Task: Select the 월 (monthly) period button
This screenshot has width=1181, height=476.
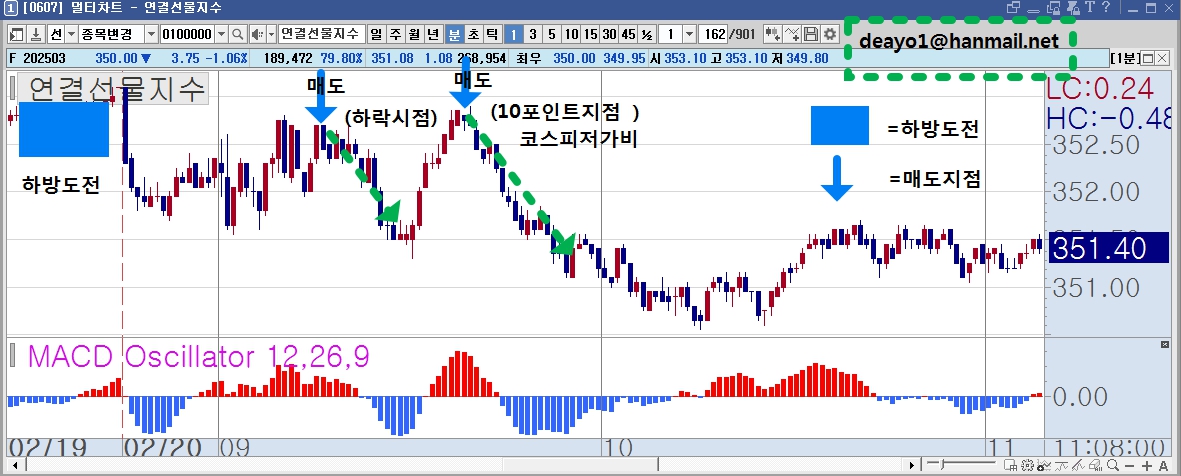Action: (x=413, y=34)
